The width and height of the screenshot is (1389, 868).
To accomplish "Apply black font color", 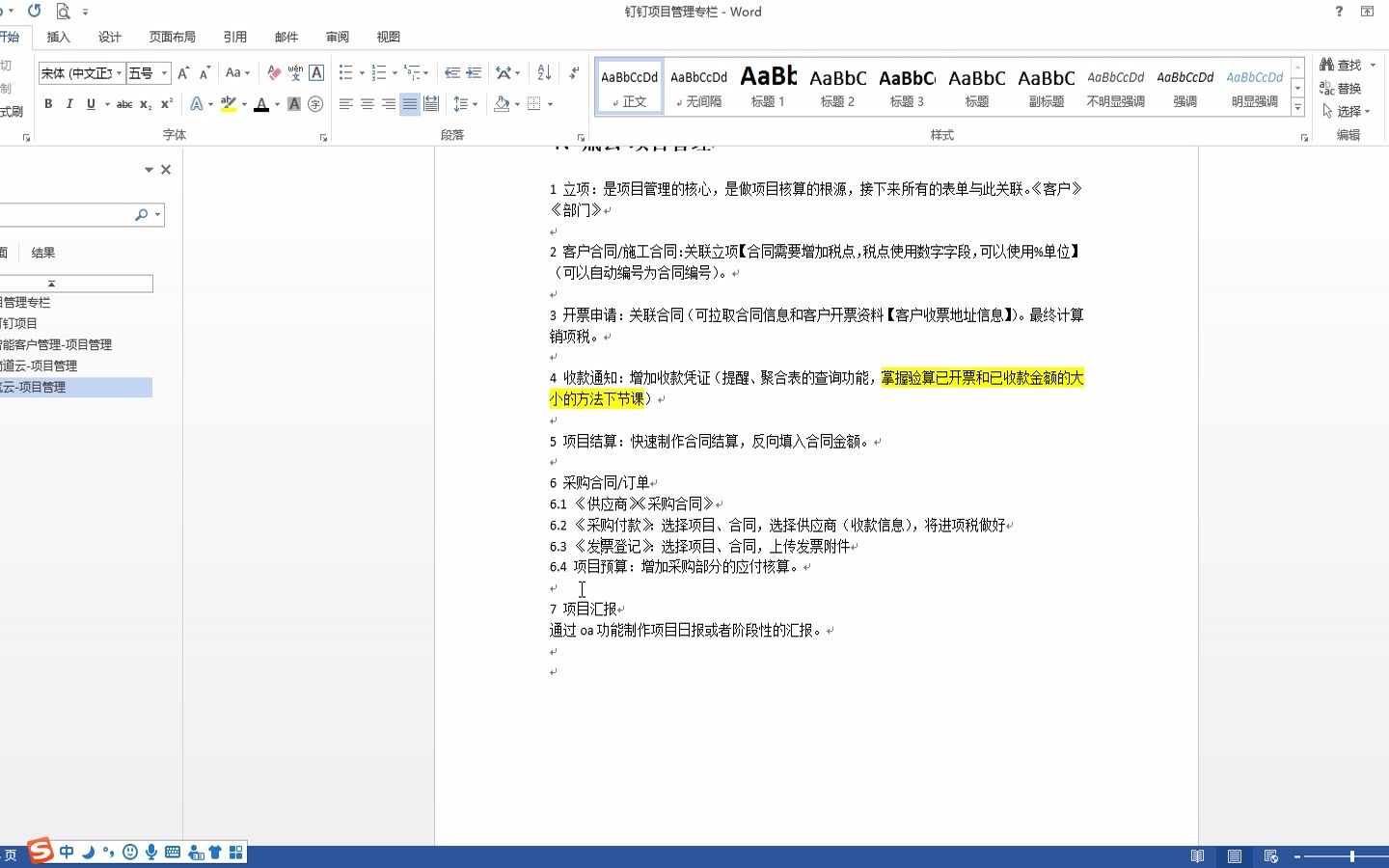I will pyautogui.click(x=260, y=104).
